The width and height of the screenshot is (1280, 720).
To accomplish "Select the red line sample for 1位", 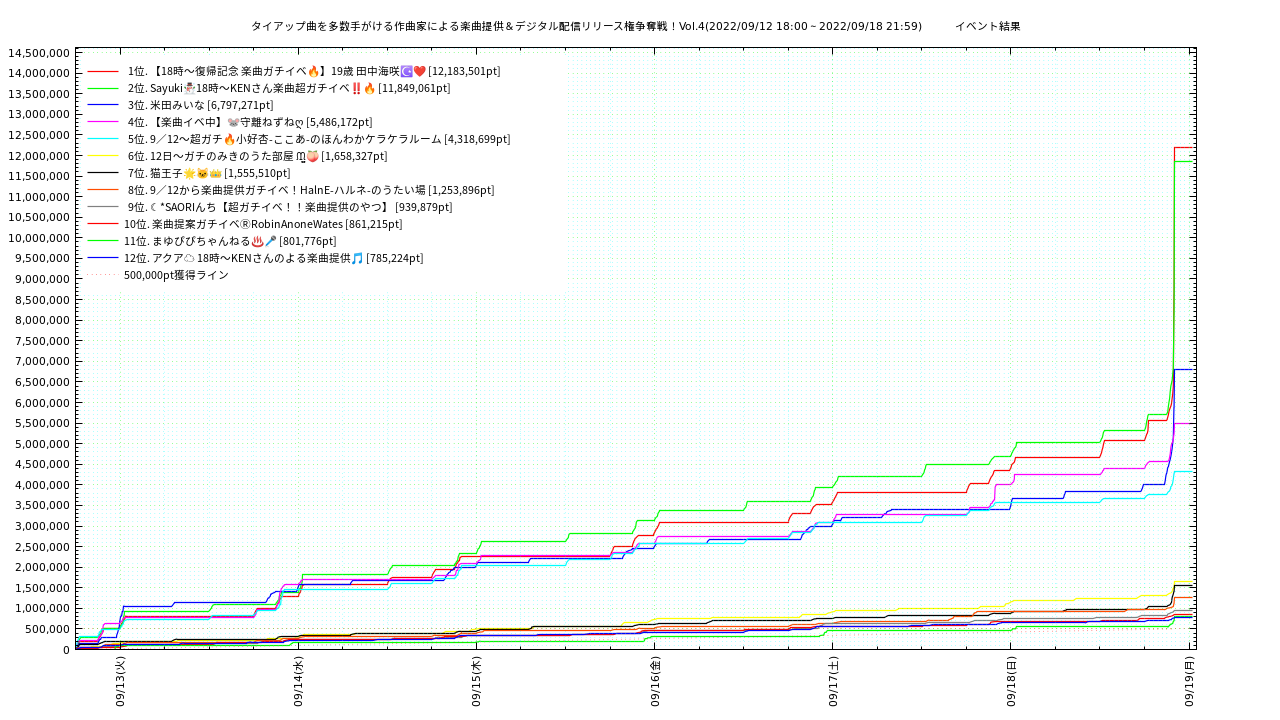I will coord(103,71).
